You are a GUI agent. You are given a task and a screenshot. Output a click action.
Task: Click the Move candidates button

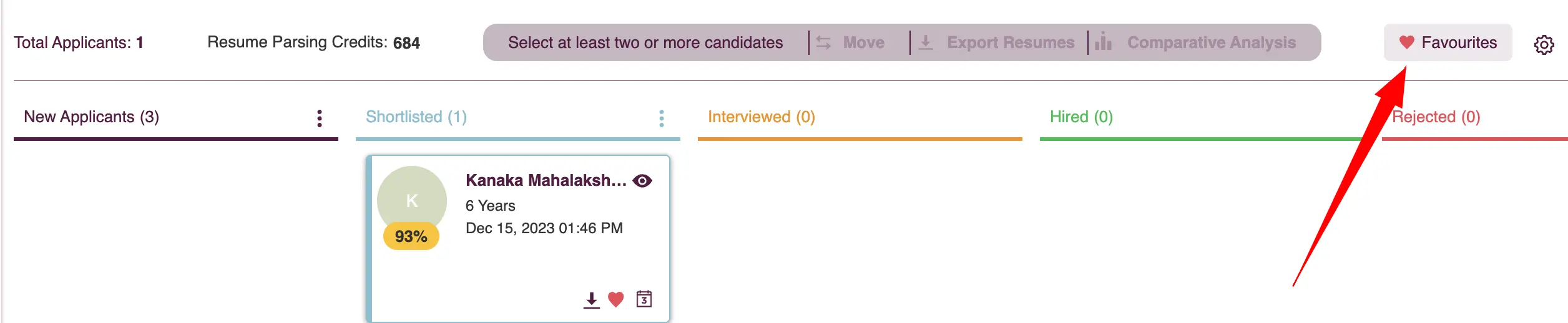850,42
